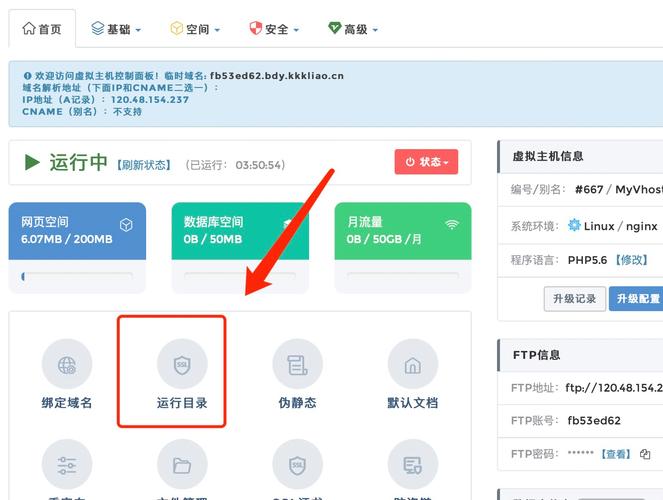The image size is (663, 500).
Task: Open the folder file-manager icon
Action: point(182,464)
